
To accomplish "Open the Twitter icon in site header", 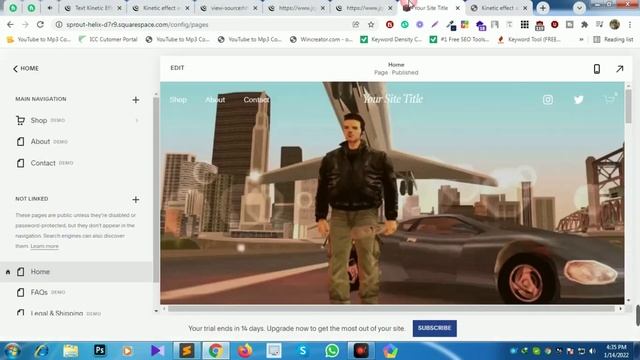I will [578, 100].
